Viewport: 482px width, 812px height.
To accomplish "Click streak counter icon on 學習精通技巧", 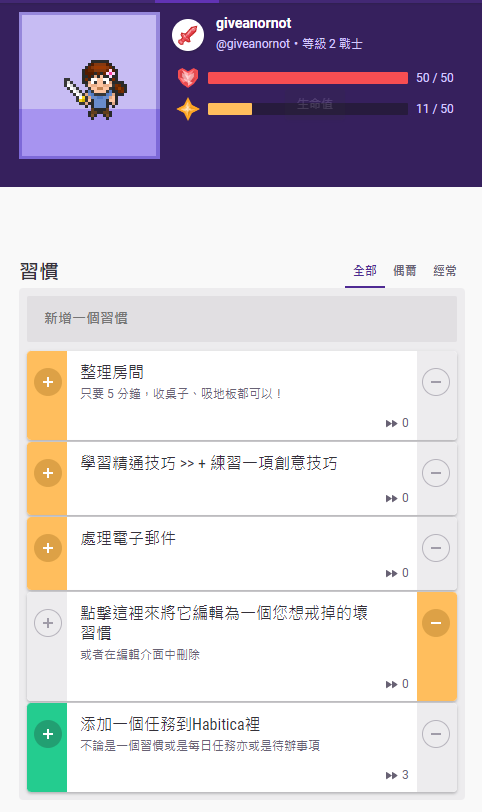I will (391, 498).
